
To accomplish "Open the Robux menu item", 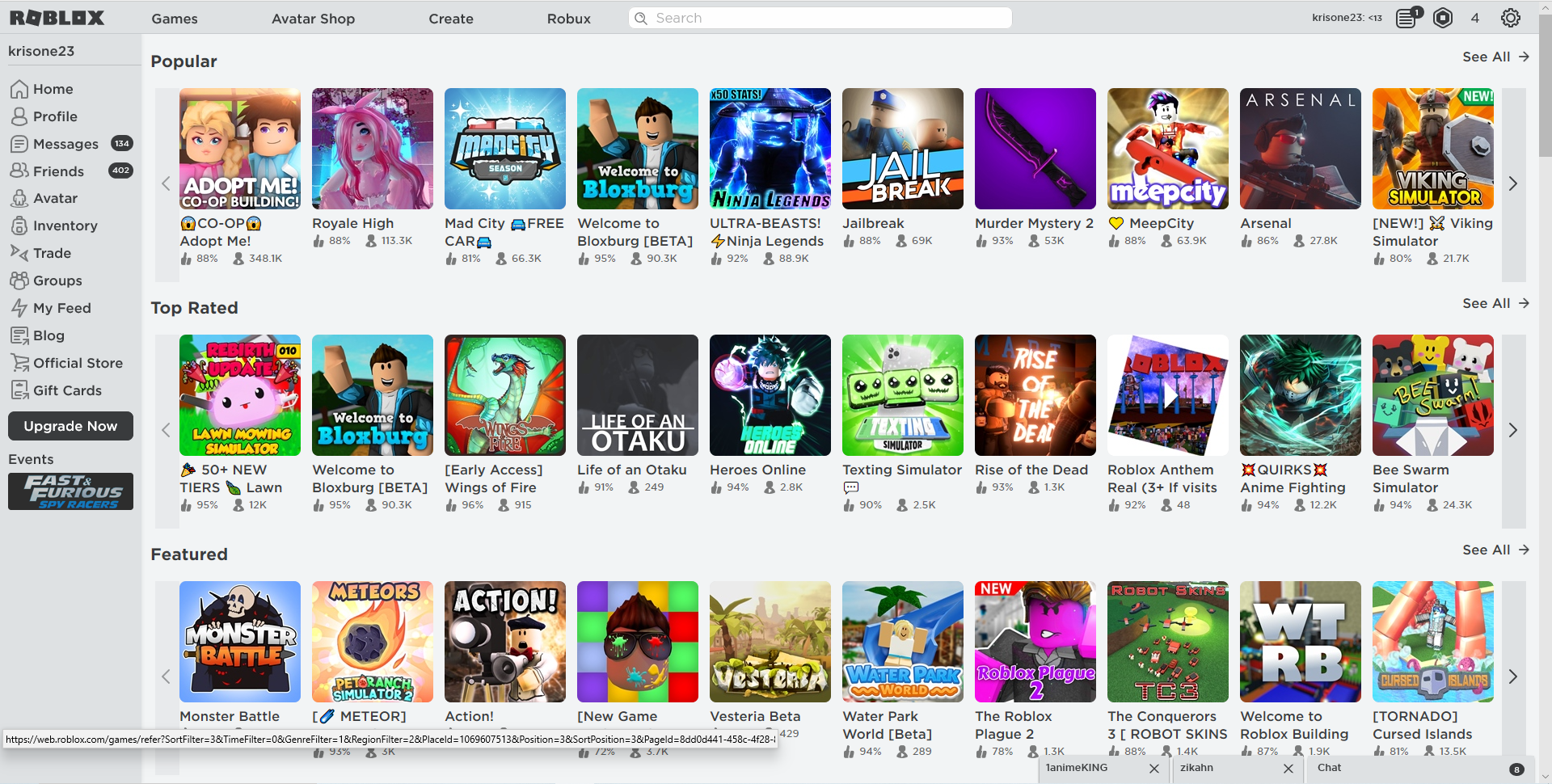I will click(x=569, y=19).
